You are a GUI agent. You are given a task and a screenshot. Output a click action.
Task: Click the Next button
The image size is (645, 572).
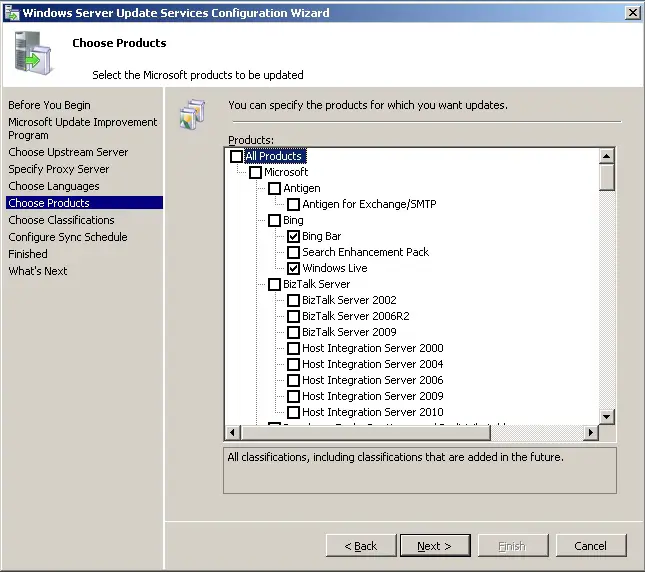pyautogui.click(x=435, y=546)
